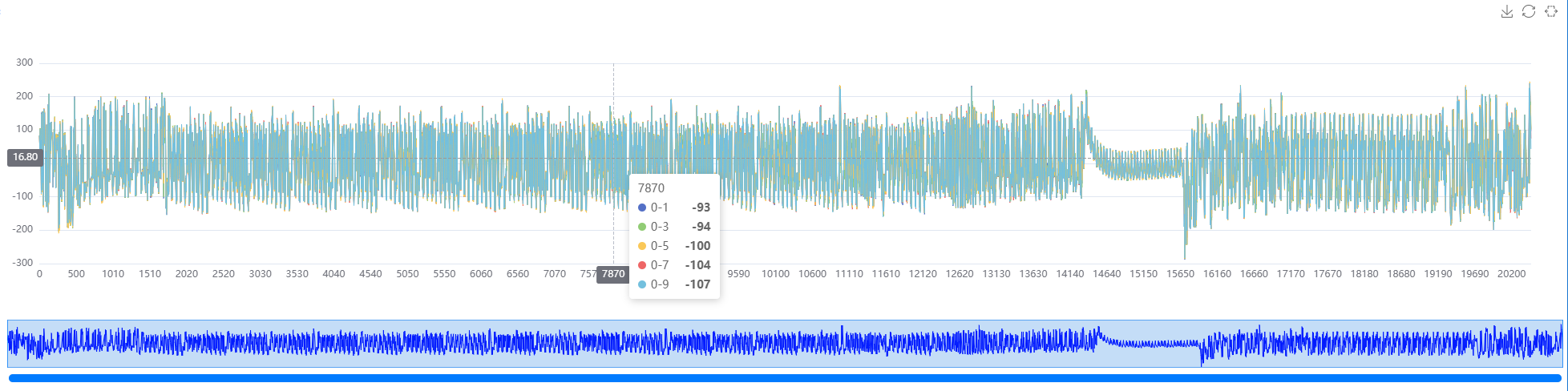The width and height of the screenshot is (1568, 391).
Task: Click the right edge of the overview range selector
Action: (x=1562, y=343)
